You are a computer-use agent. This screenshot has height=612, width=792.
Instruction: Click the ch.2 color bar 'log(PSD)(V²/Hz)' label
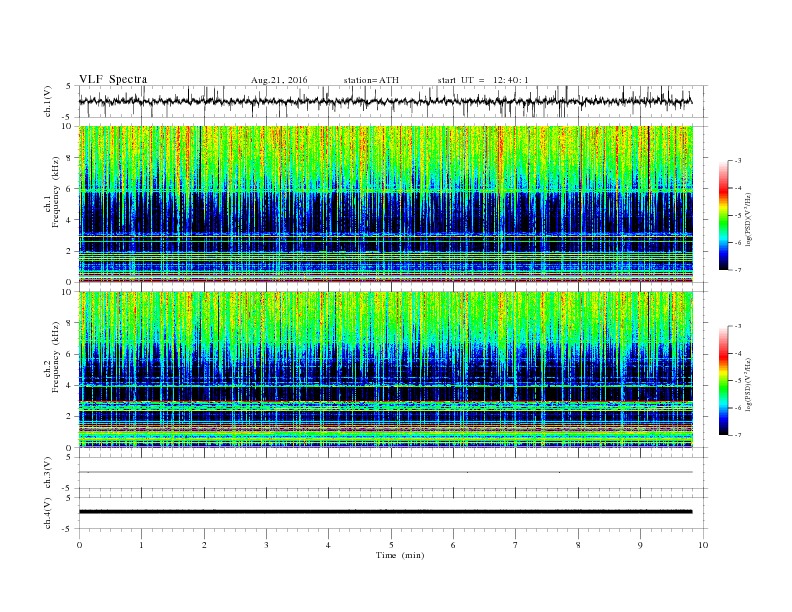pyautogui.click(x=748, y=384)
